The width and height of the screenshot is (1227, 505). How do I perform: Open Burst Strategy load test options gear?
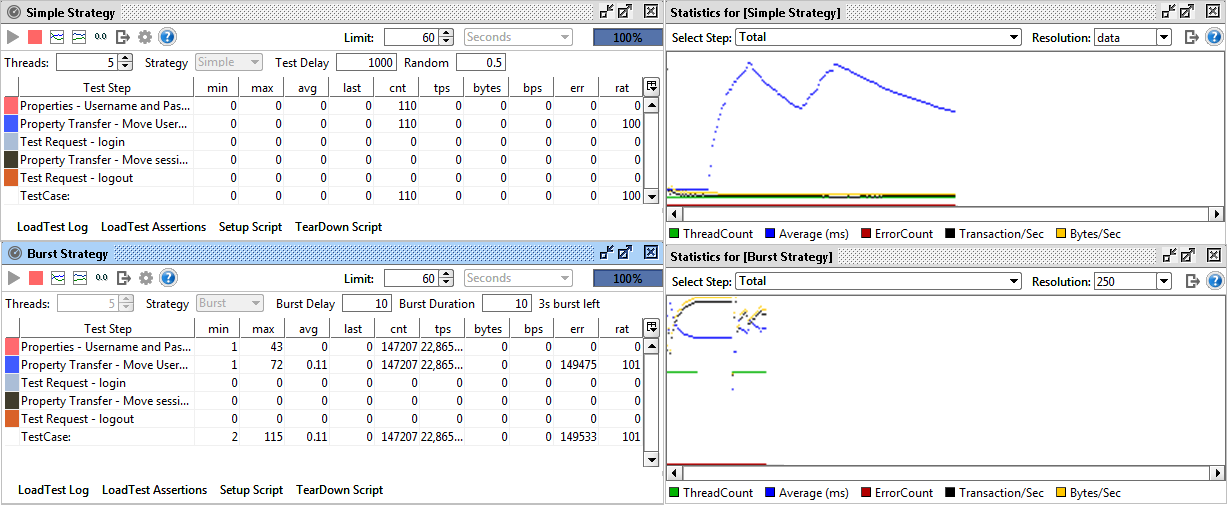point(145,278)
